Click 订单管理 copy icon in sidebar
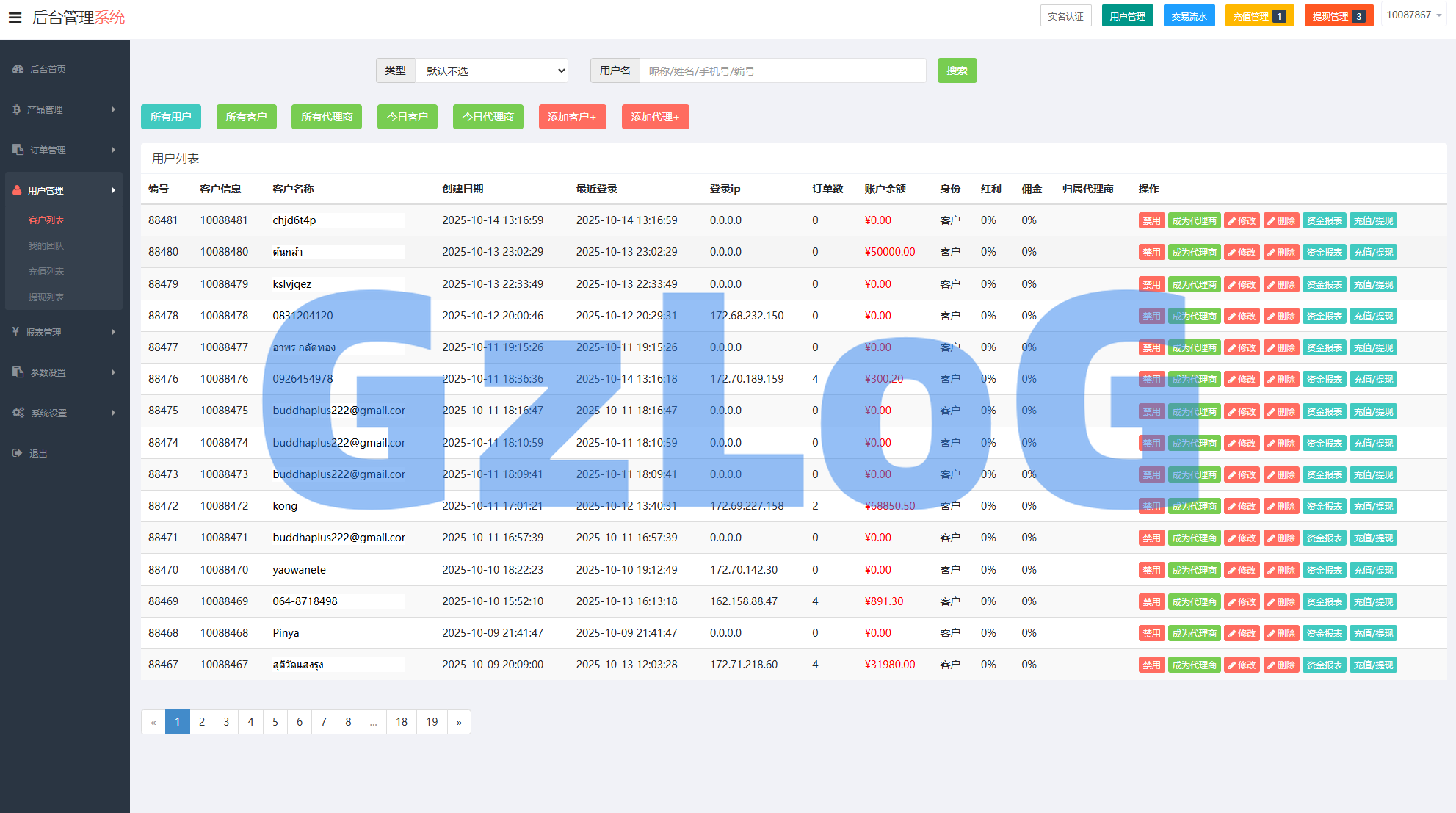The width and height of the screenshot is (1456, 813). click(x=18, y=150)
